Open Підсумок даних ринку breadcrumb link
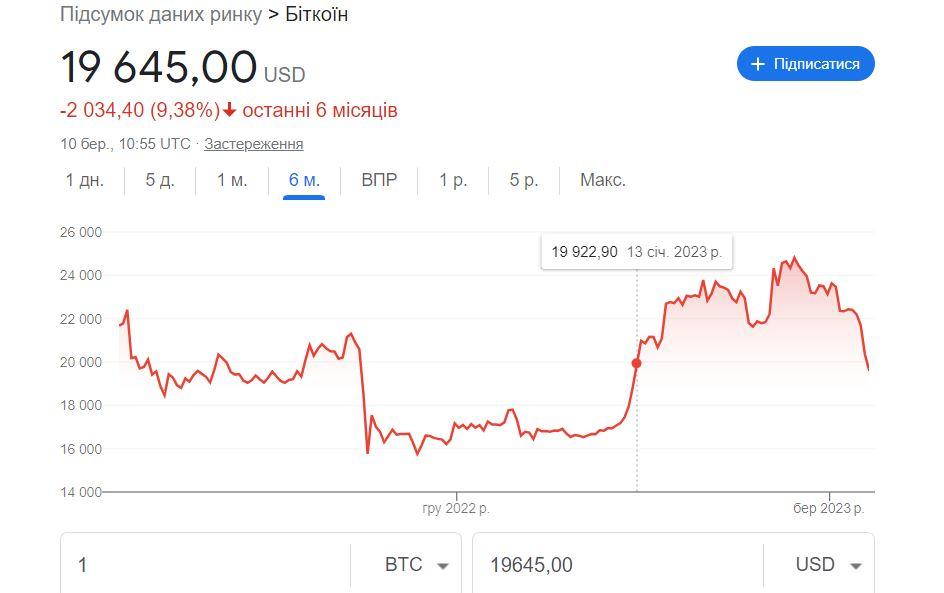The height and width of the screenshot is (593, 944). click(161, 14)
